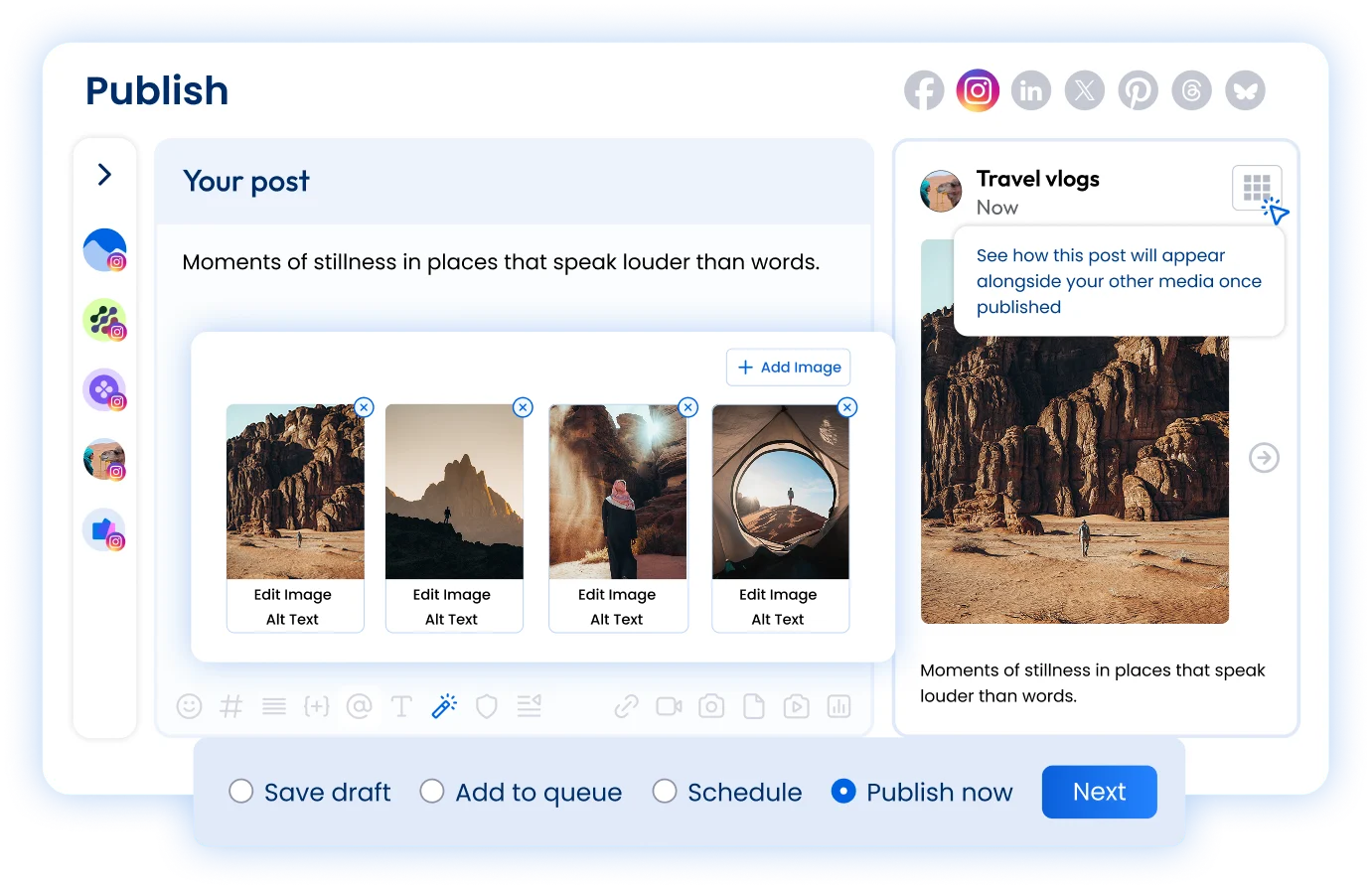Select the Publish now option
Image resolution: width=1372 pixels, height=890 pixels.
(842, 792)
